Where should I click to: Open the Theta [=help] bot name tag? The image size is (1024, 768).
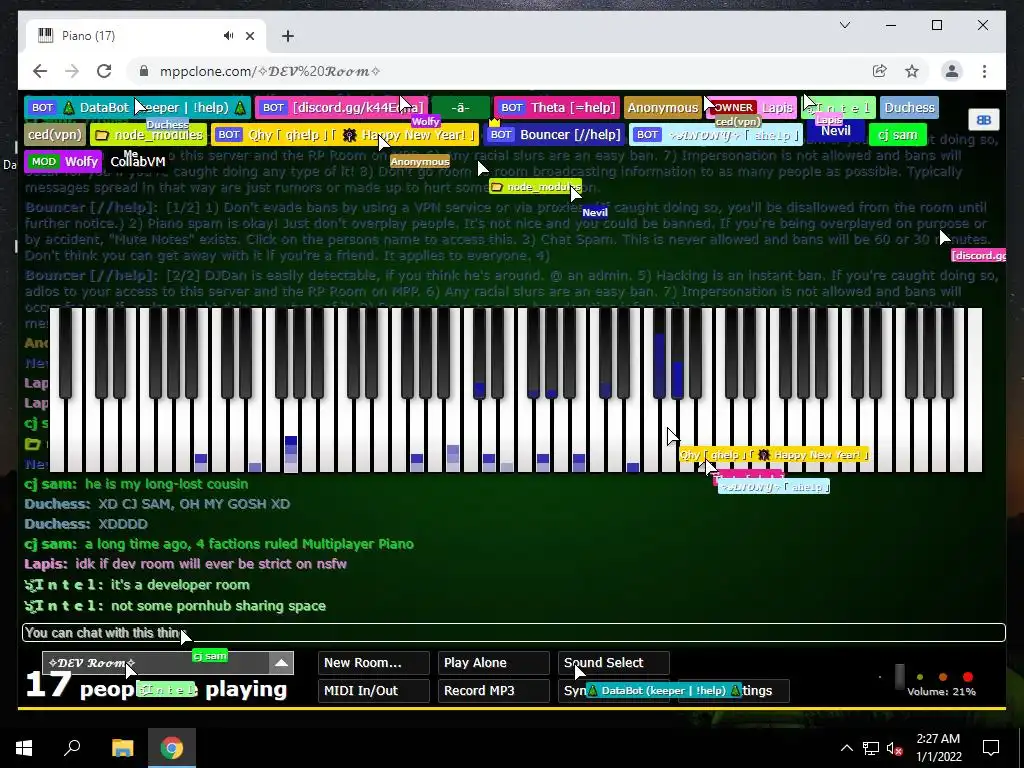556,108
